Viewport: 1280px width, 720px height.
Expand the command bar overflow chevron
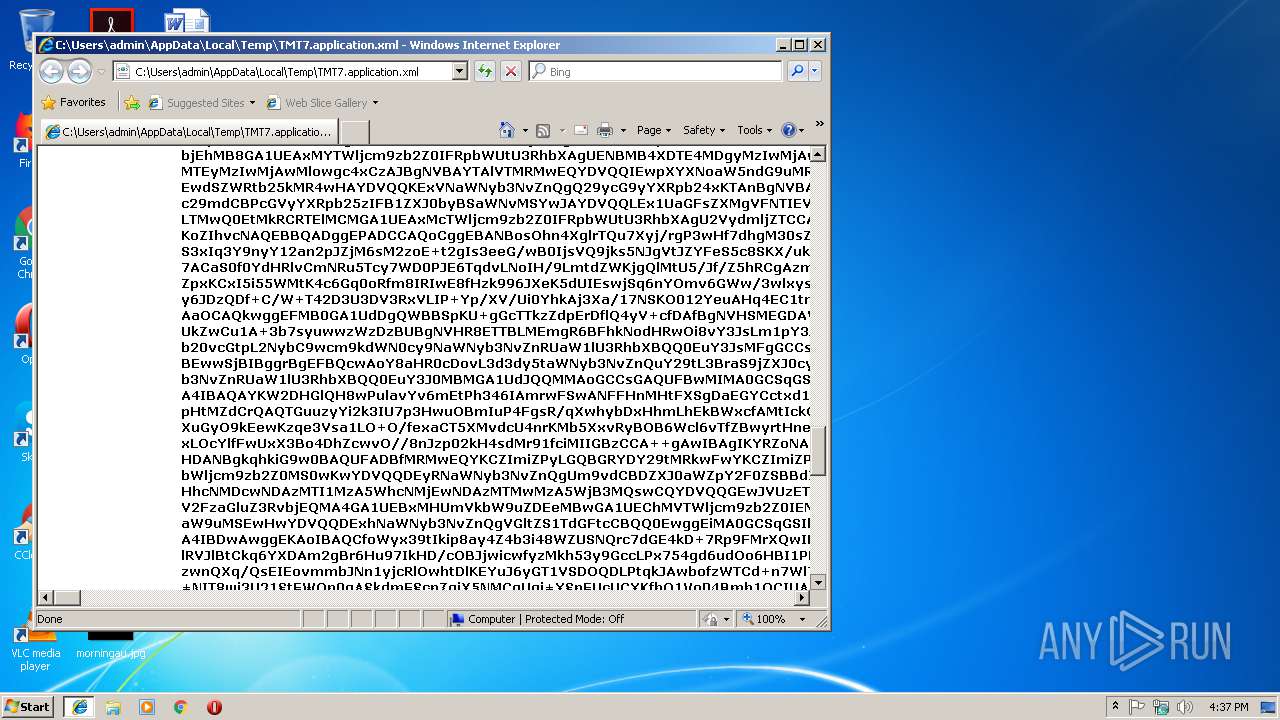(x=819, y=124)
